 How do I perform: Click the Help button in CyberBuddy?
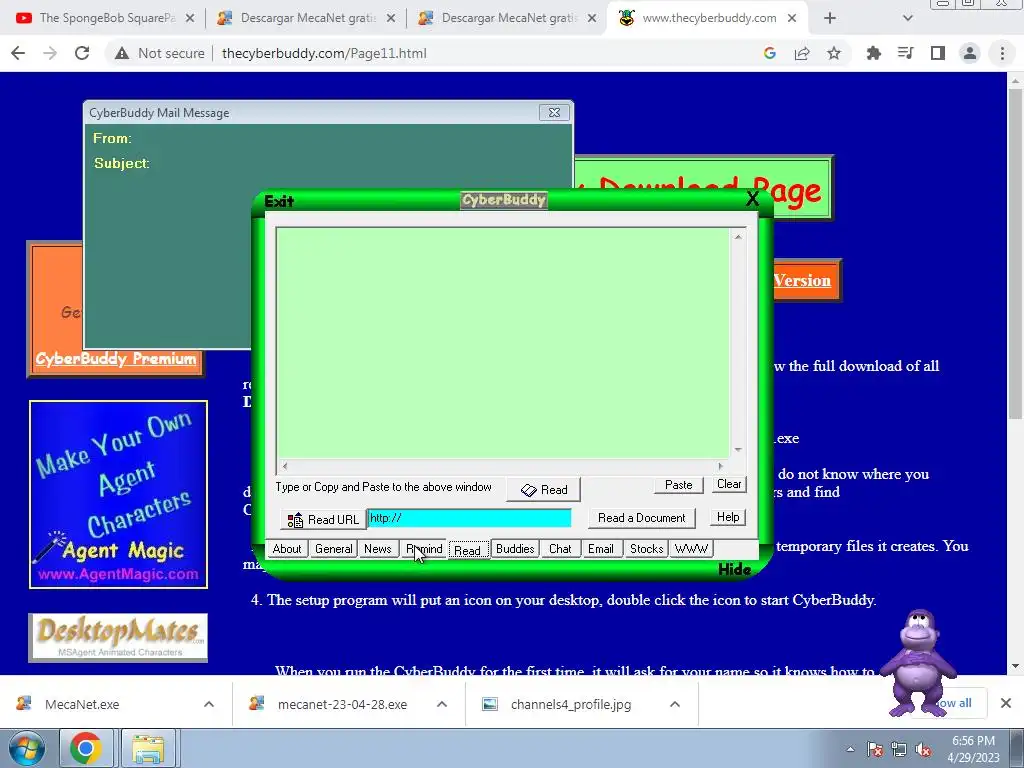click(x=728, y=517)
